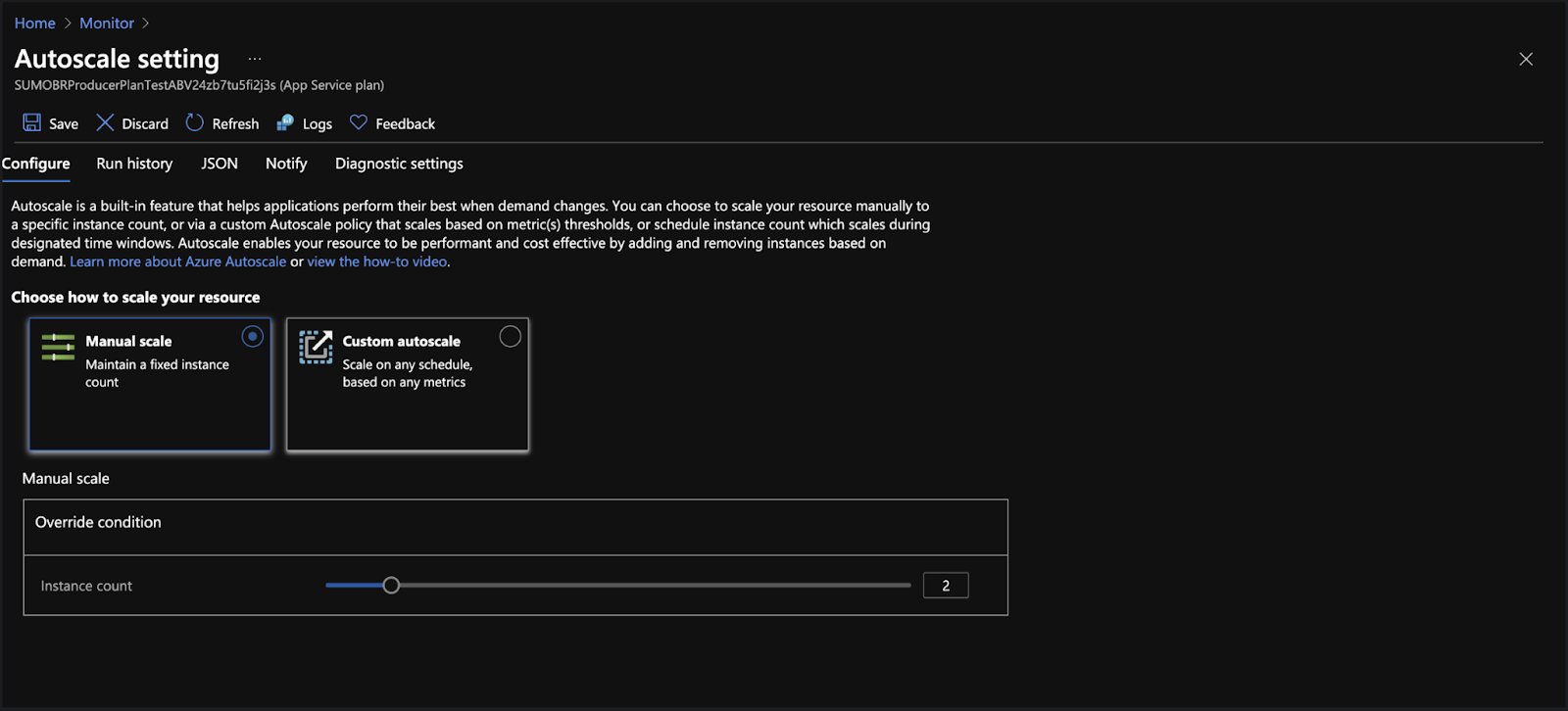This screenshot has width=1568, height=711.
Task: Switch to the Run history tab
Action: point(134,164)
